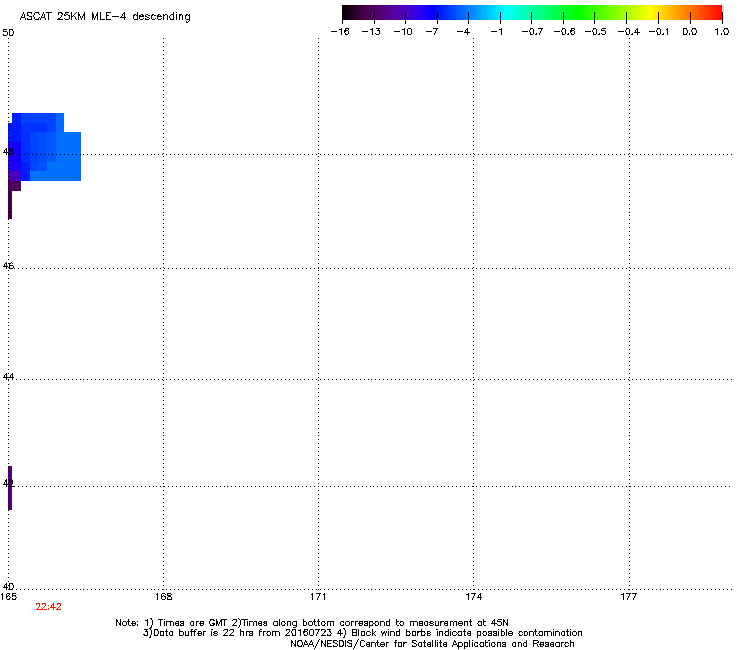Click the longitude label 171

(x=318, y=597)
